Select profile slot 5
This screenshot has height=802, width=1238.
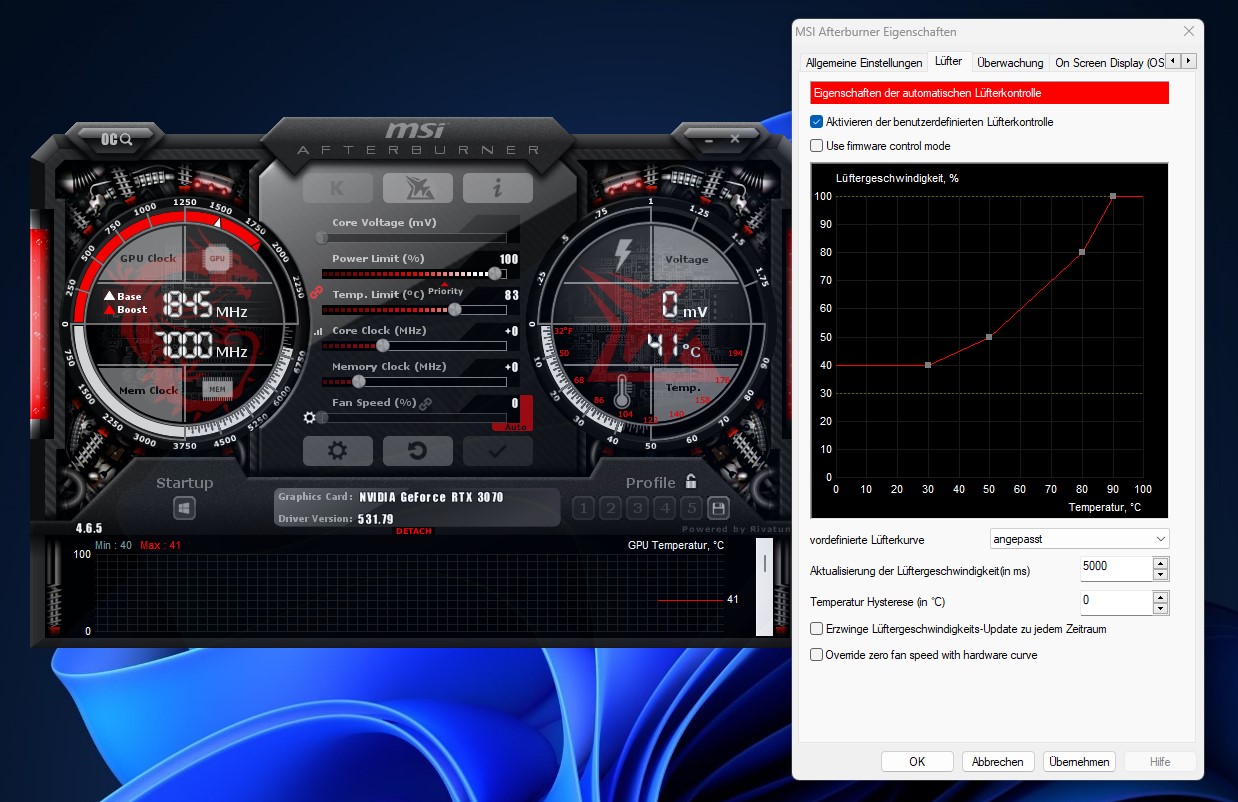(691, 508)
